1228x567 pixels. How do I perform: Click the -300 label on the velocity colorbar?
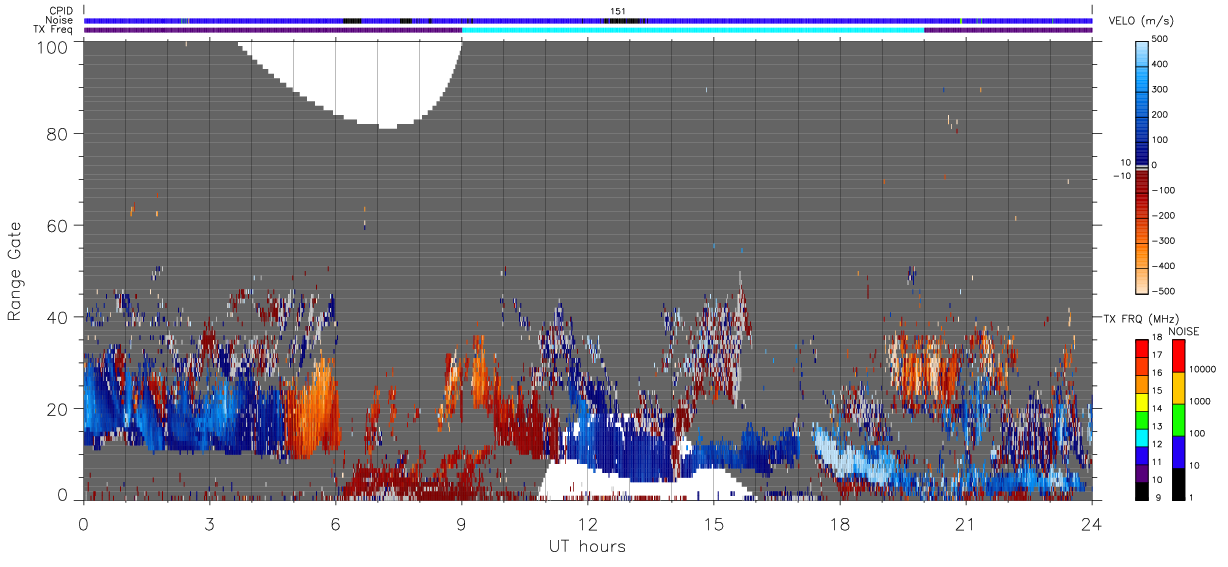tap(1165, 241)
